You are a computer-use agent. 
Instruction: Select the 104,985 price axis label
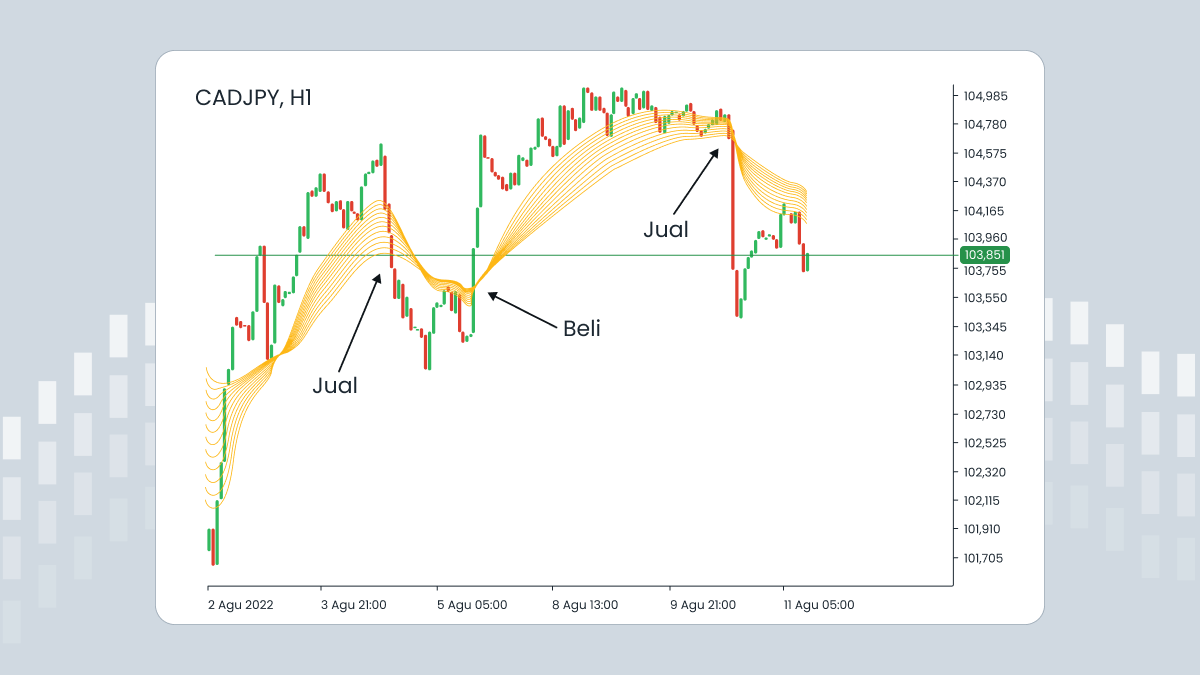click(x=985, y=96)
